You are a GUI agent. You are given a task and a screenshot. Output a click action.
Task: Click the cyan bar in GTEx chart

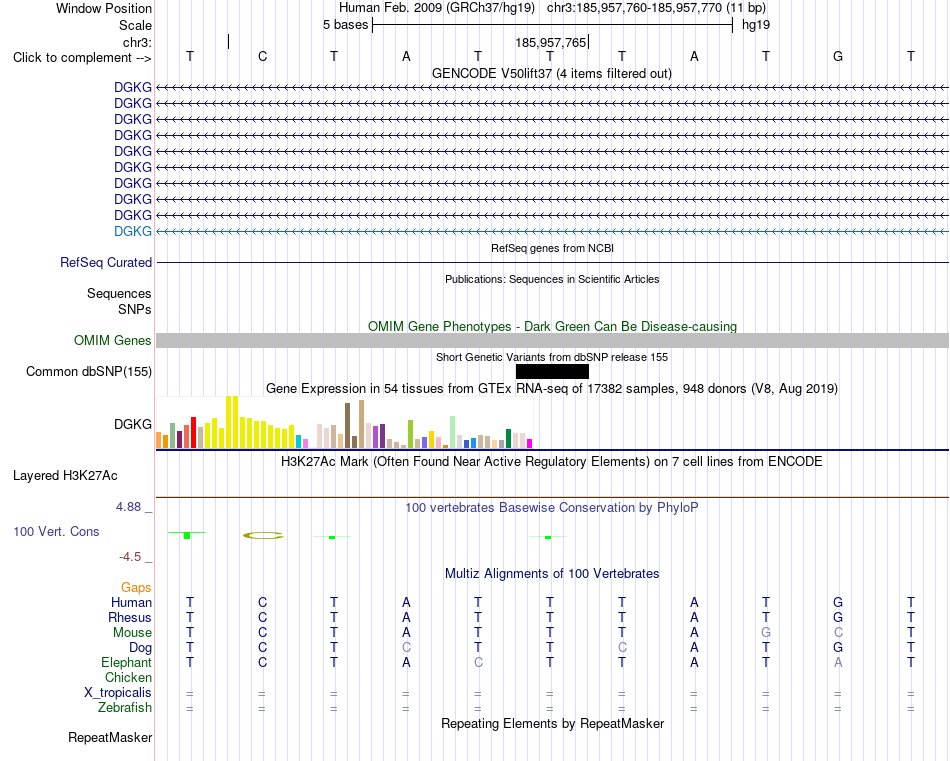pyautogui.click(x=298, y=442)
